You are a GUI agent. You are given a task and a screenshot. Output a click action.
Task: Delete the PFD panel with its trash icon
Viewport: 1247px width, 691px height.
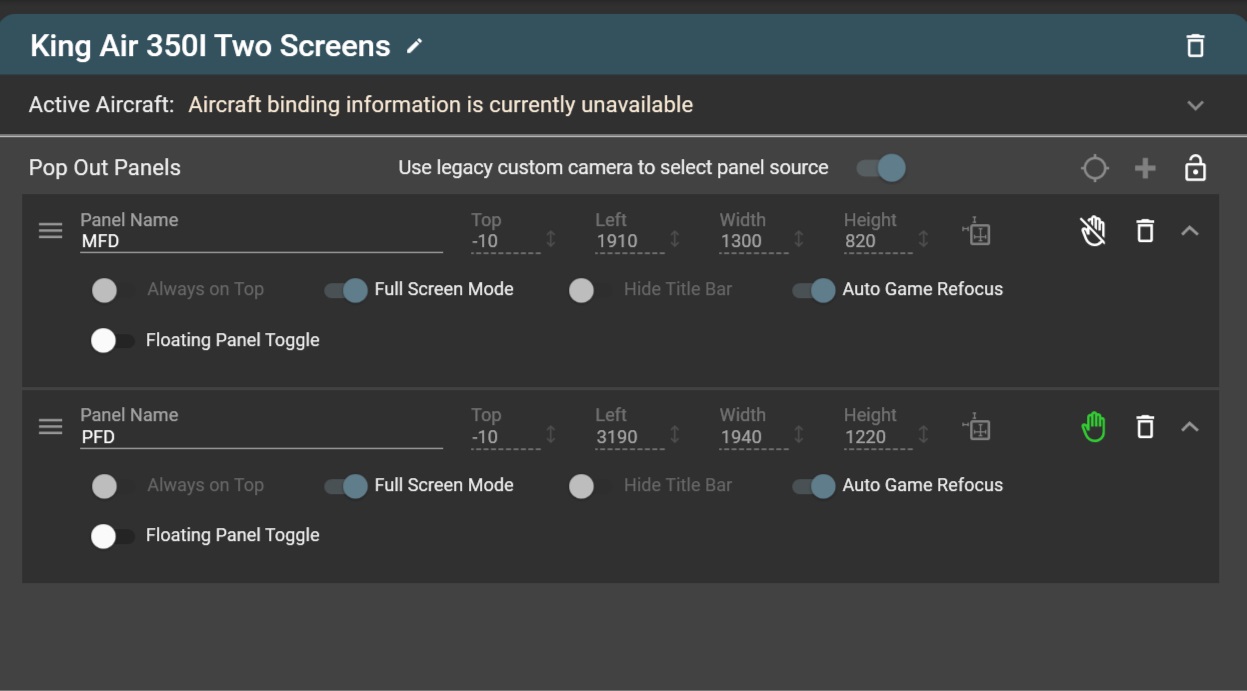[1145, 426]
